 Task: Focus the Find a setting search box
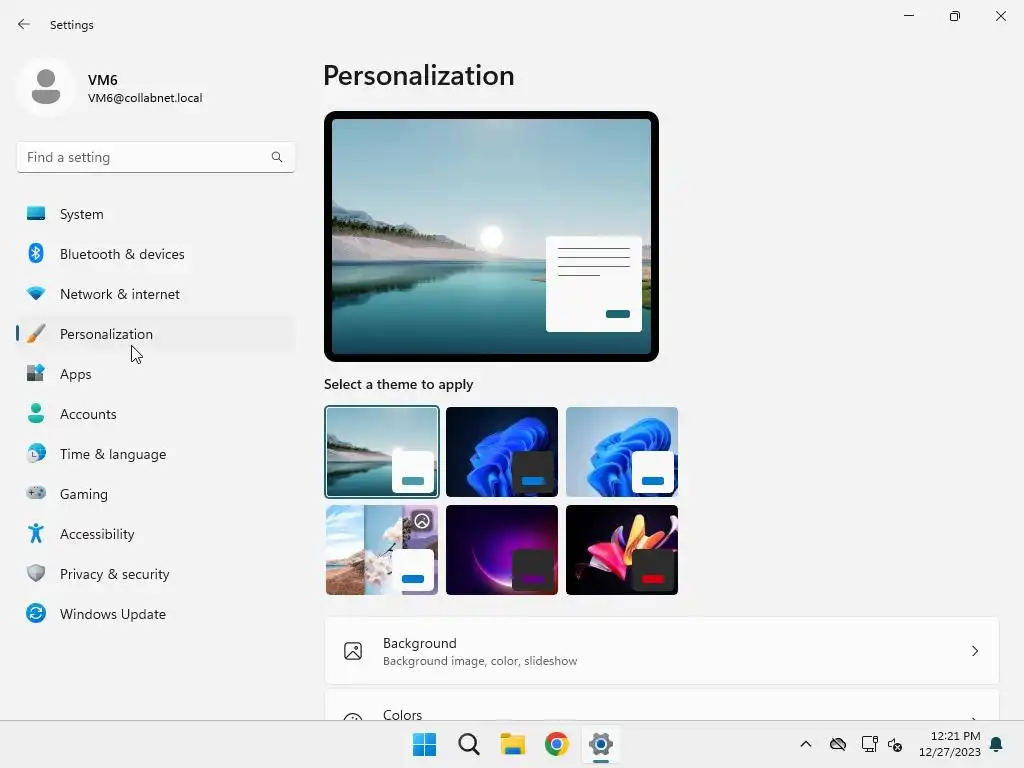pyautogui.click(x=156, y=157)
